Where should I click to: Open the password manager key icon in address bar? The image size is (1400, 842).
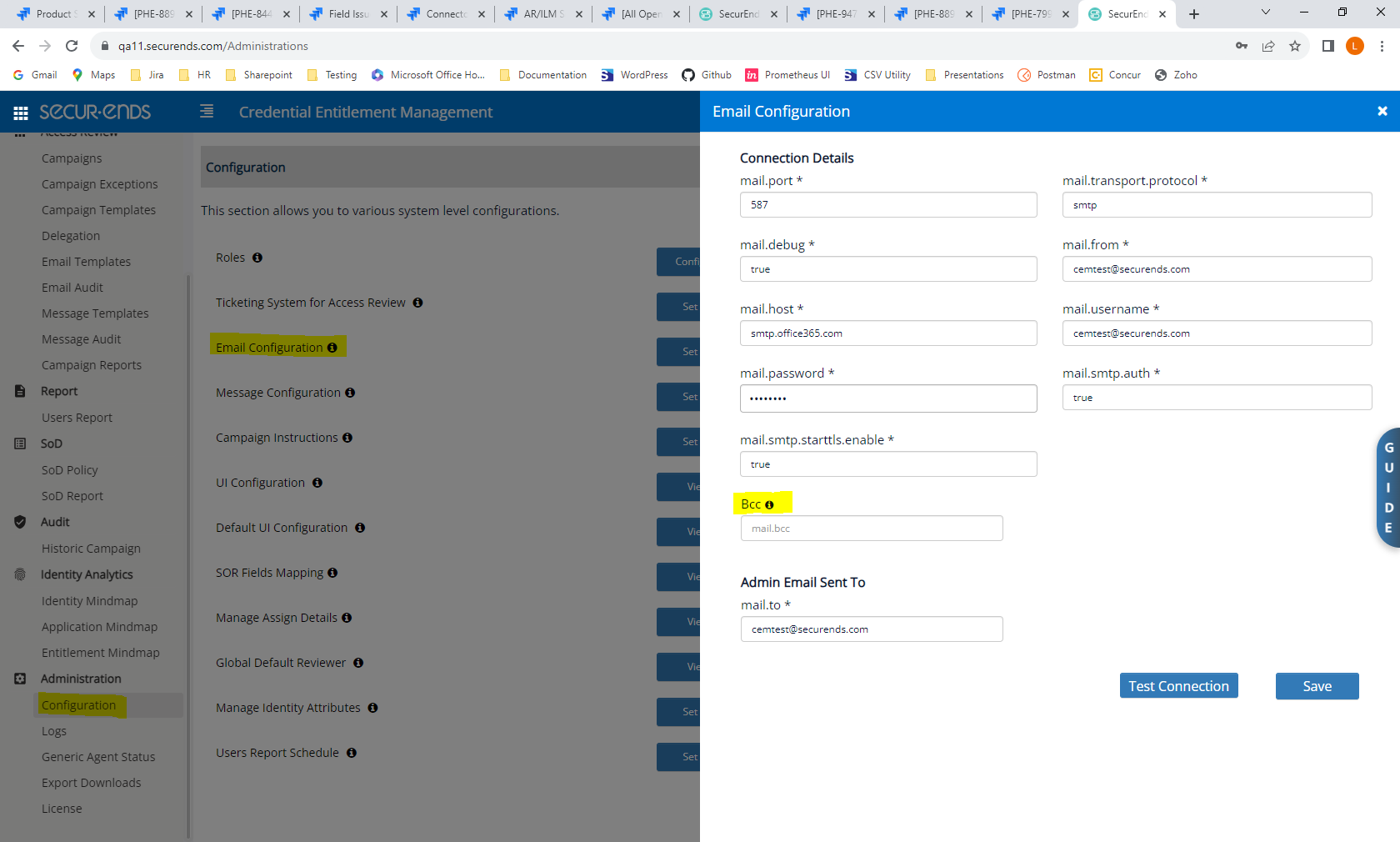pyautogui.click(x=1241, y=46)
